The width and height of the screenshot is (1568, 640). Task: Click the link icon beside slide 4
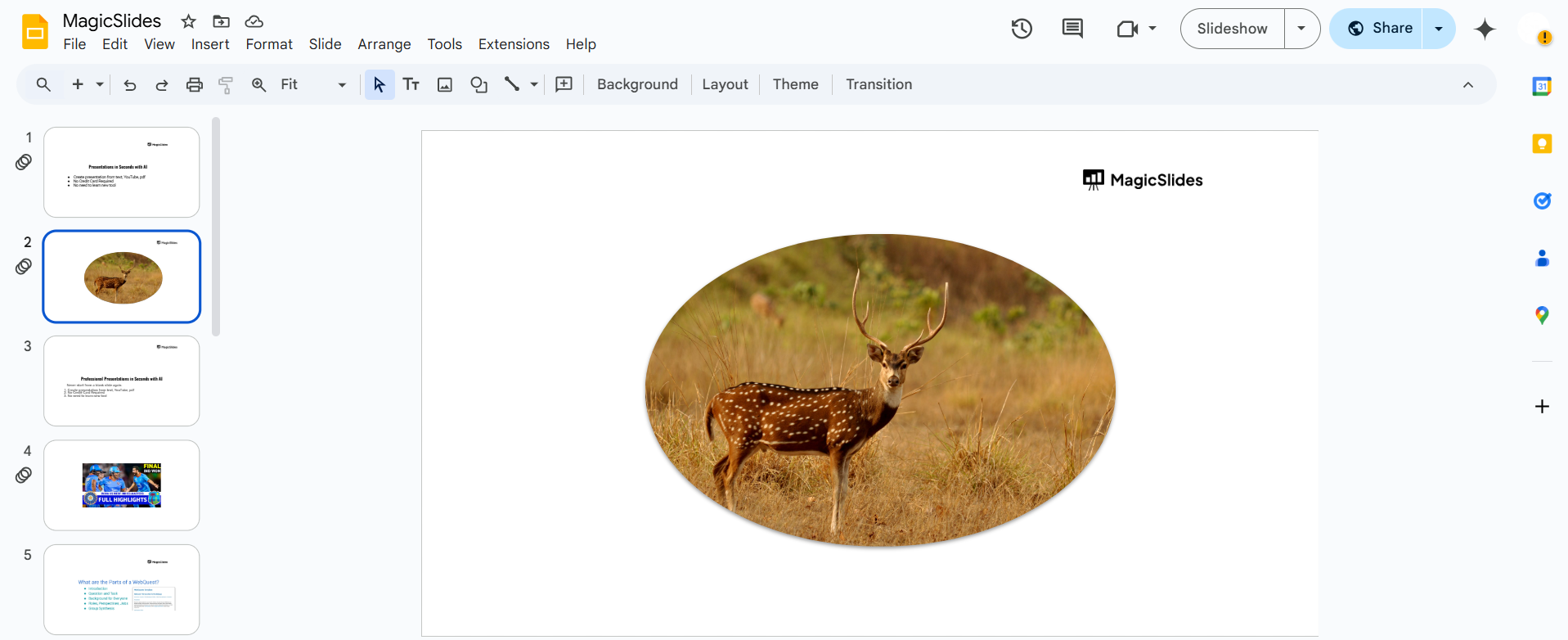point(24,475)
